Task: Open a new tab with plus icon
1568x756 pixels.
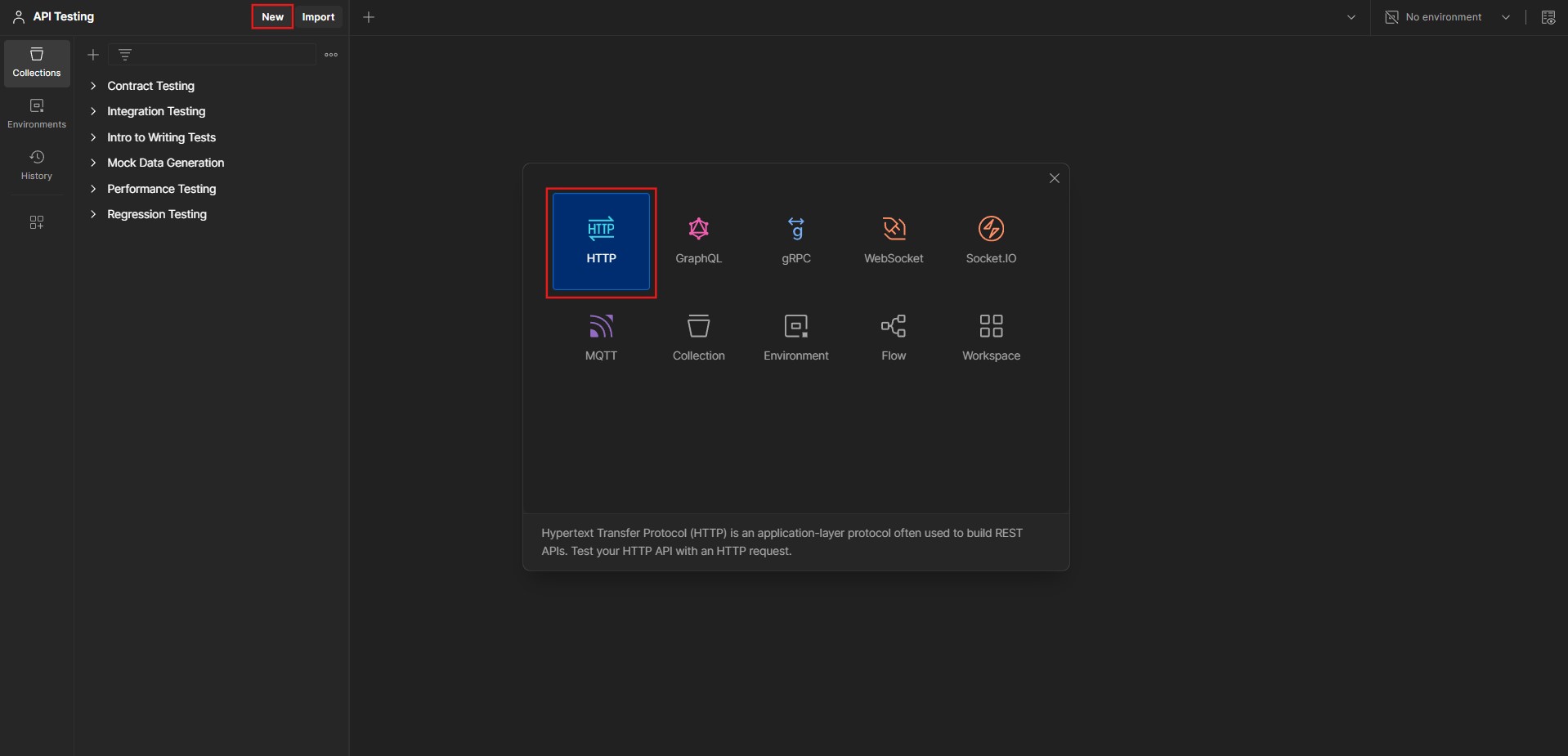Action: tap(369, 17)
